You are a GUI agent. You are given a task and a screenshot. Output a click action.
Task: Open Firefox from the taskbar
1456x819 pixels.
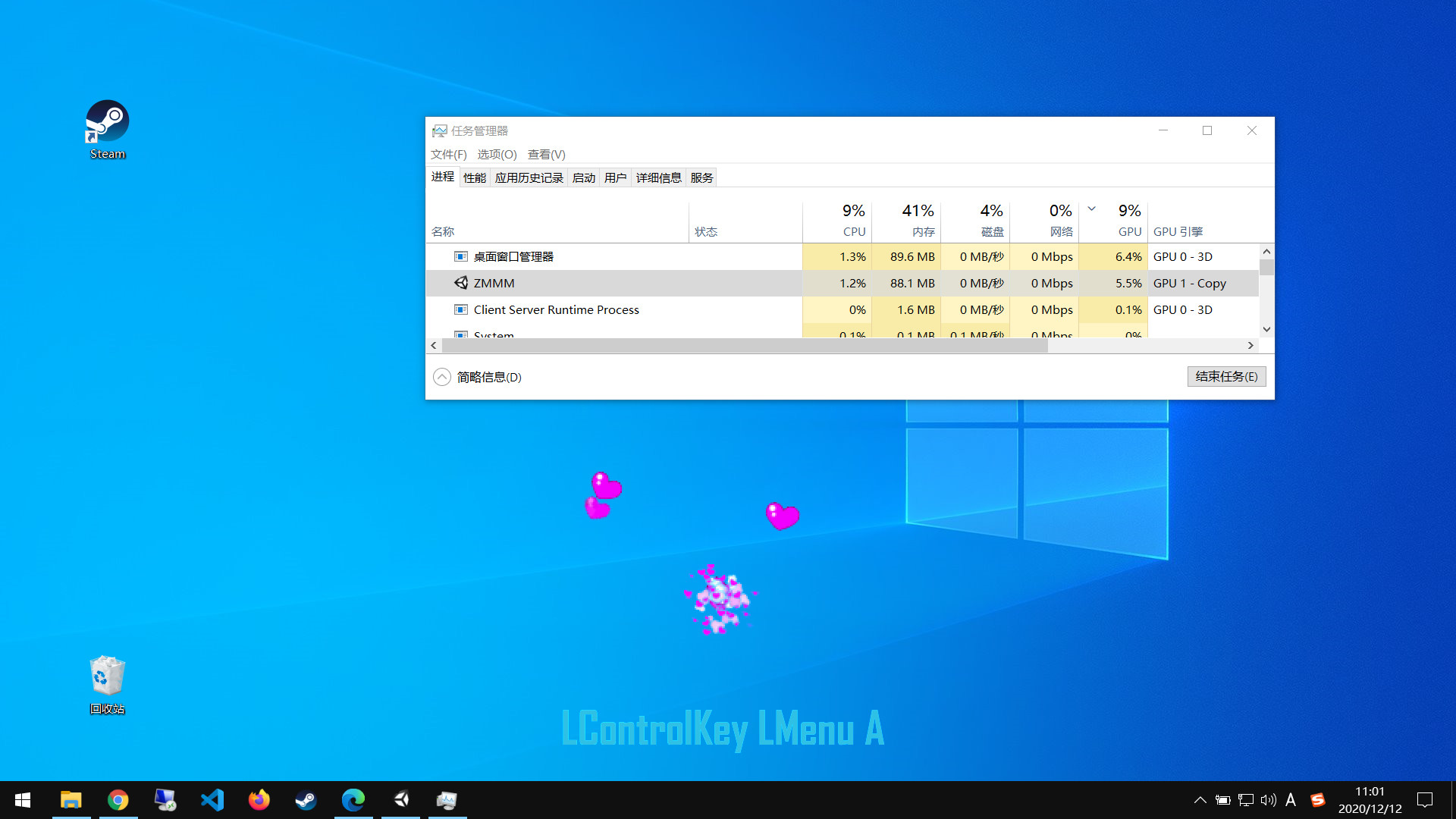259,799
